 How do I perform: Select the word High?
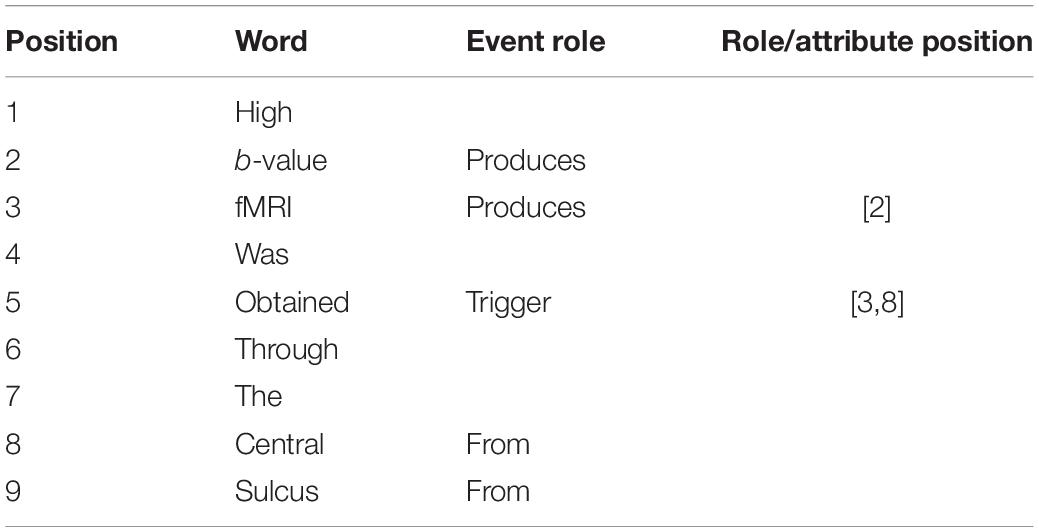click(263, 113)
